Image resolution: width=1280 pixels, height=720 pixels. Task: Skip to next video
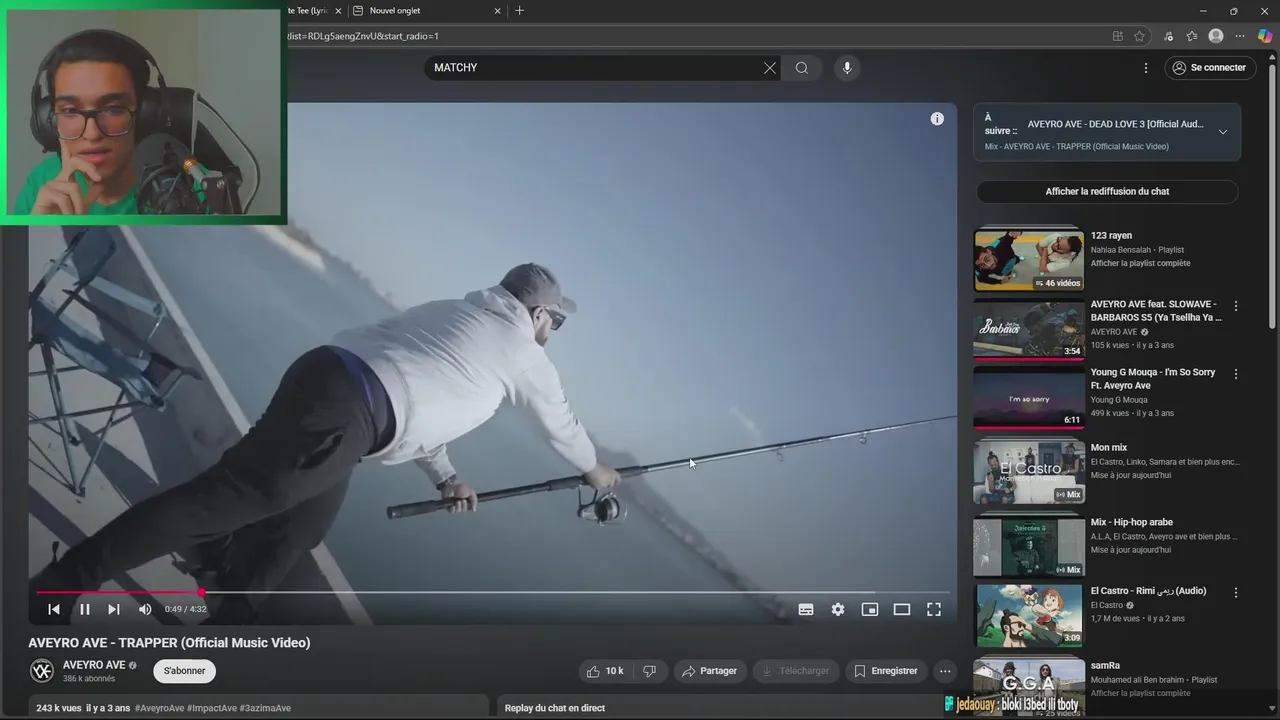114,609
